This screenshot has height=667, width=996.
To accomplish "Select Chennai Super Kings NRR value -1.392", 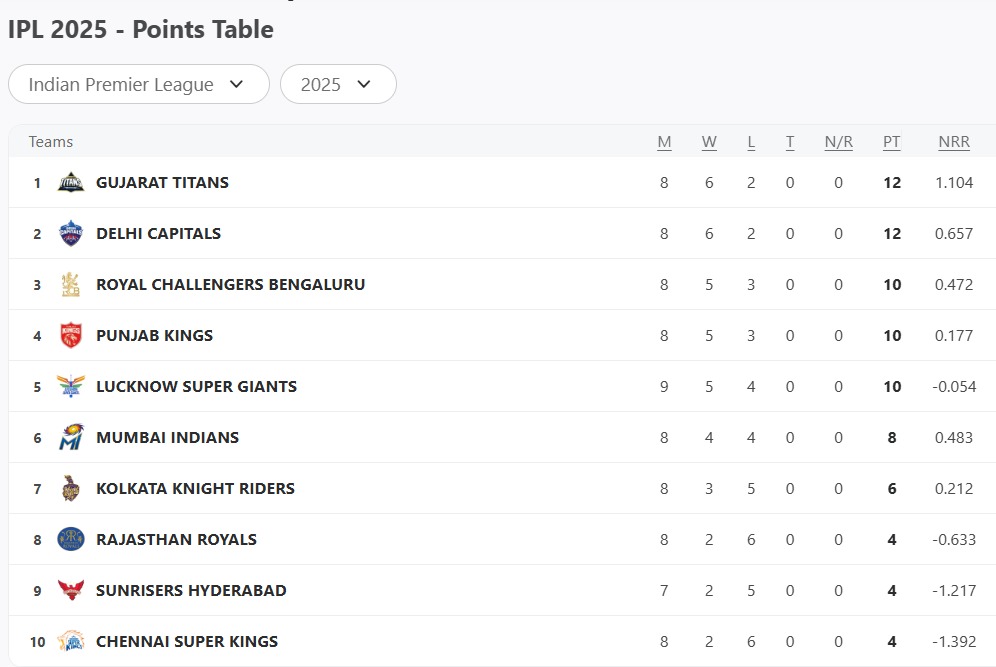I will coord(954,641).
